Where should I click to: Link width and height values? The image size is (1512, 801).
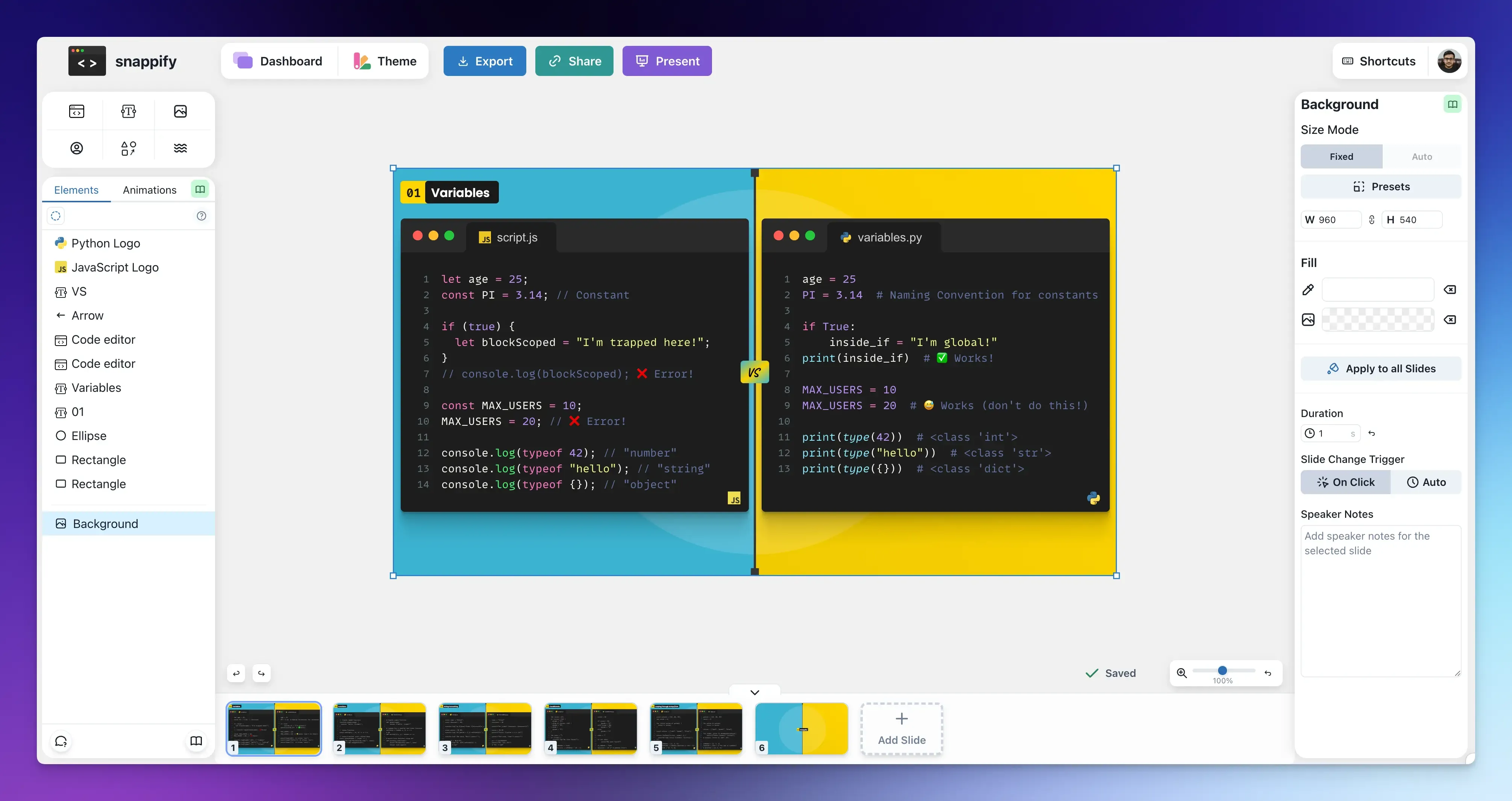(x=1372, y=219)
